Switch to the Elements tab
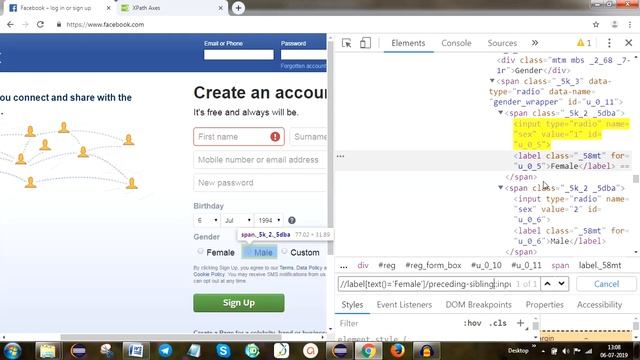Viewport: 640px width, 360px height. [x=408, y=43]
